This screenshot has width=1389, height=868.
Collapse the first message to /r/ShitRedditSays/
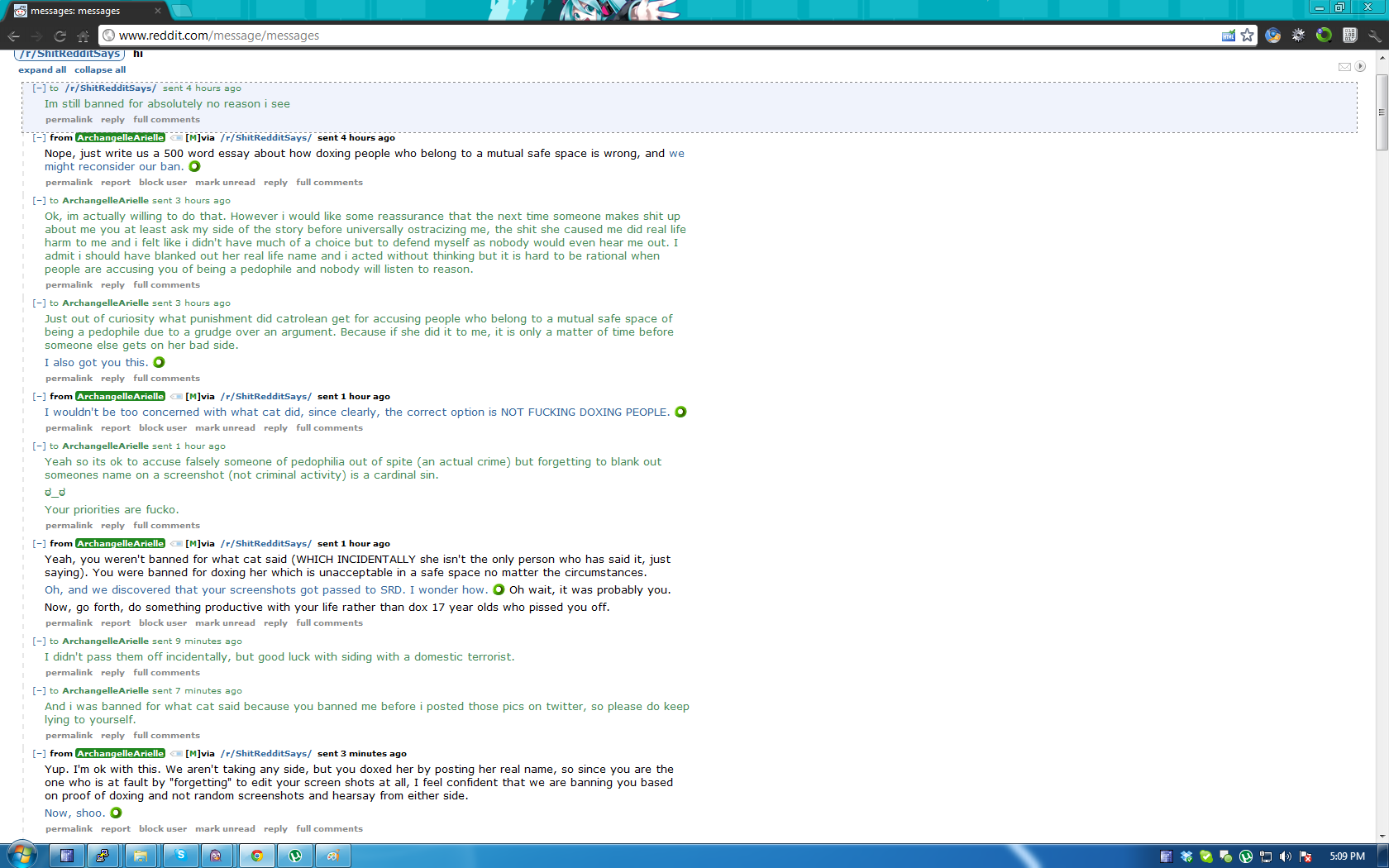(39, 88)
